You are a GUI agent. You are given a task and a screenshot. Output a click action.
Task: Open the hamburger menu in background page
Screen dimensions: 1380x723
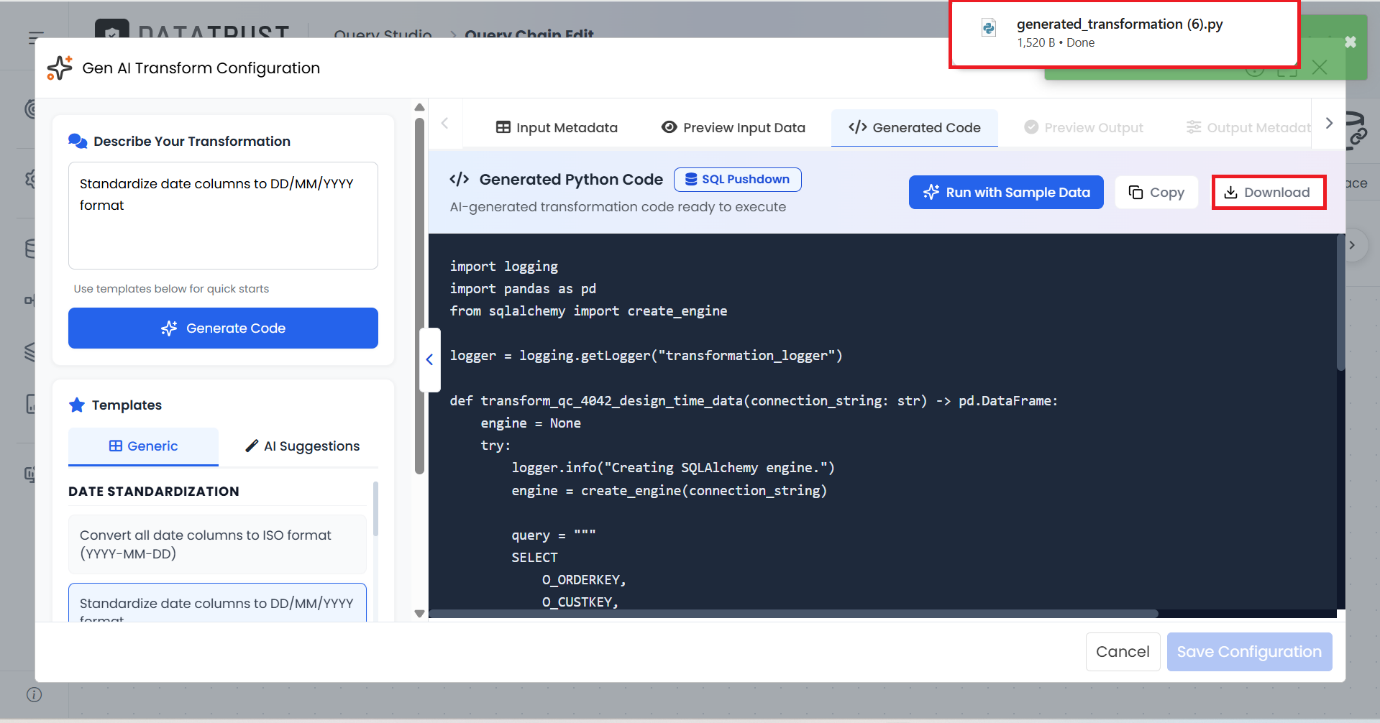coord(37,38)
